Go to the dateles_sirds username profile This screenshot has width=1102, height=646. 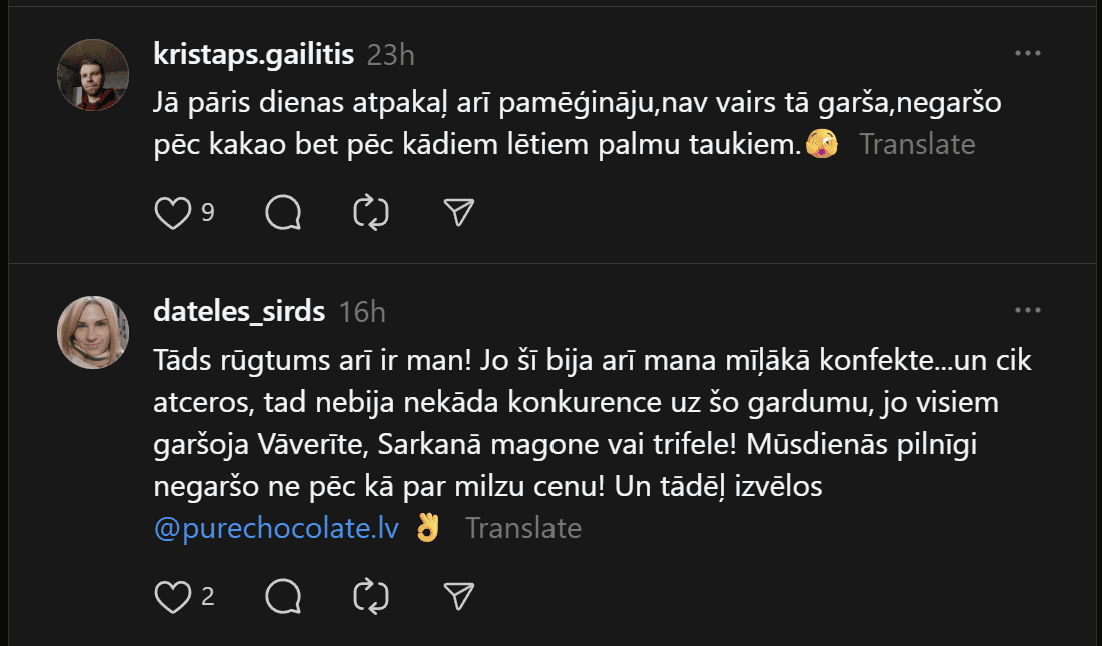tap(240, 311)
